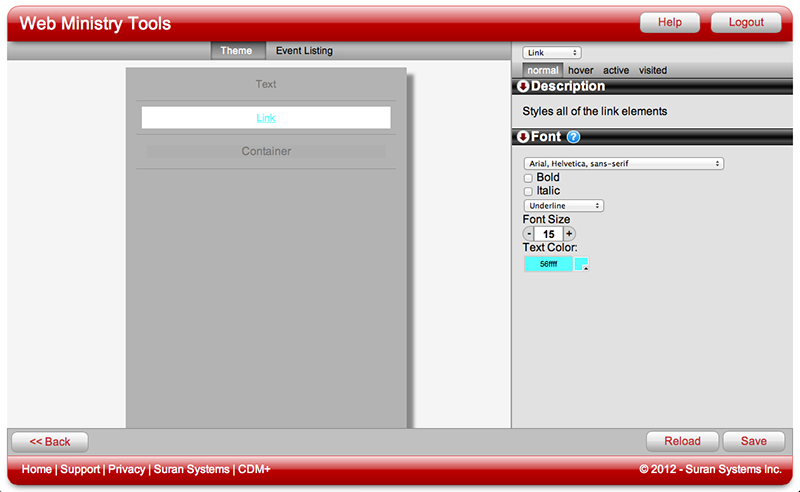Click the Save button
Viewport: 800px width, 492px height.
click(753, 441)
